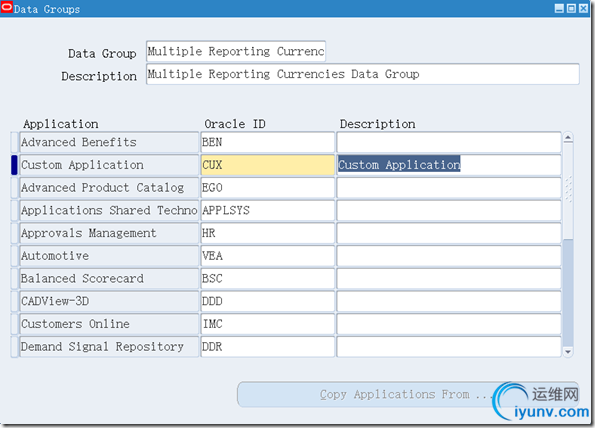Click the description field of Advanced Benefits row
This screenshot has height=428, width=595.
pyautogui.click(x=449, y=142)
